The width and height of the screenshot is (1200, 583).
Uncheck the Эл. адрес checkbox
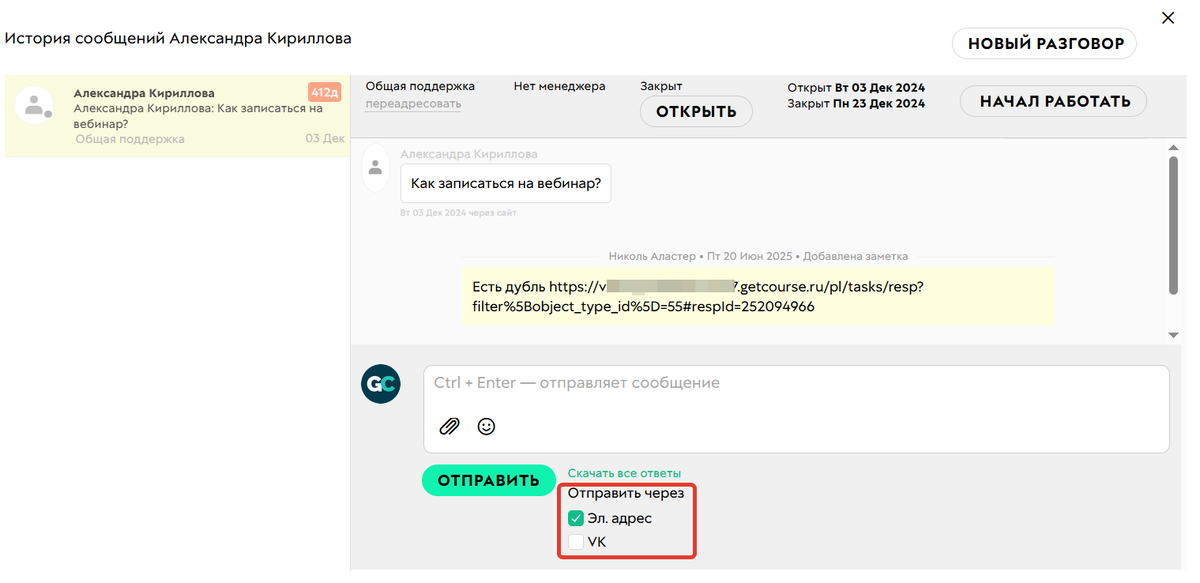[576, 518]
